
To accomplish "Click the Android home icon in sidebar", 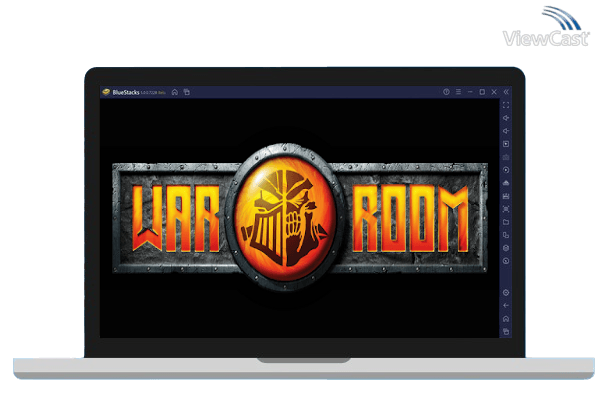I will [506, 318].
